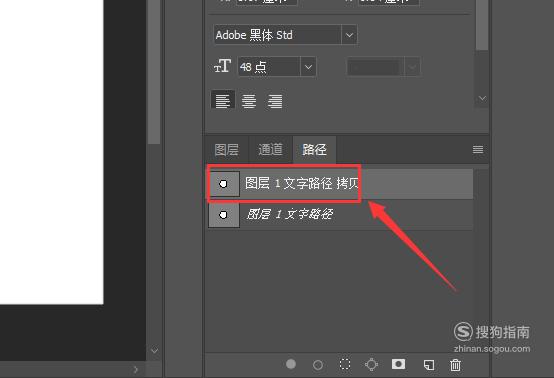Click thumbnail of 图层 1 文字路径 拷贝
Image resolution: width=554 pixels, height=378 pixels.
pos(224,184)
